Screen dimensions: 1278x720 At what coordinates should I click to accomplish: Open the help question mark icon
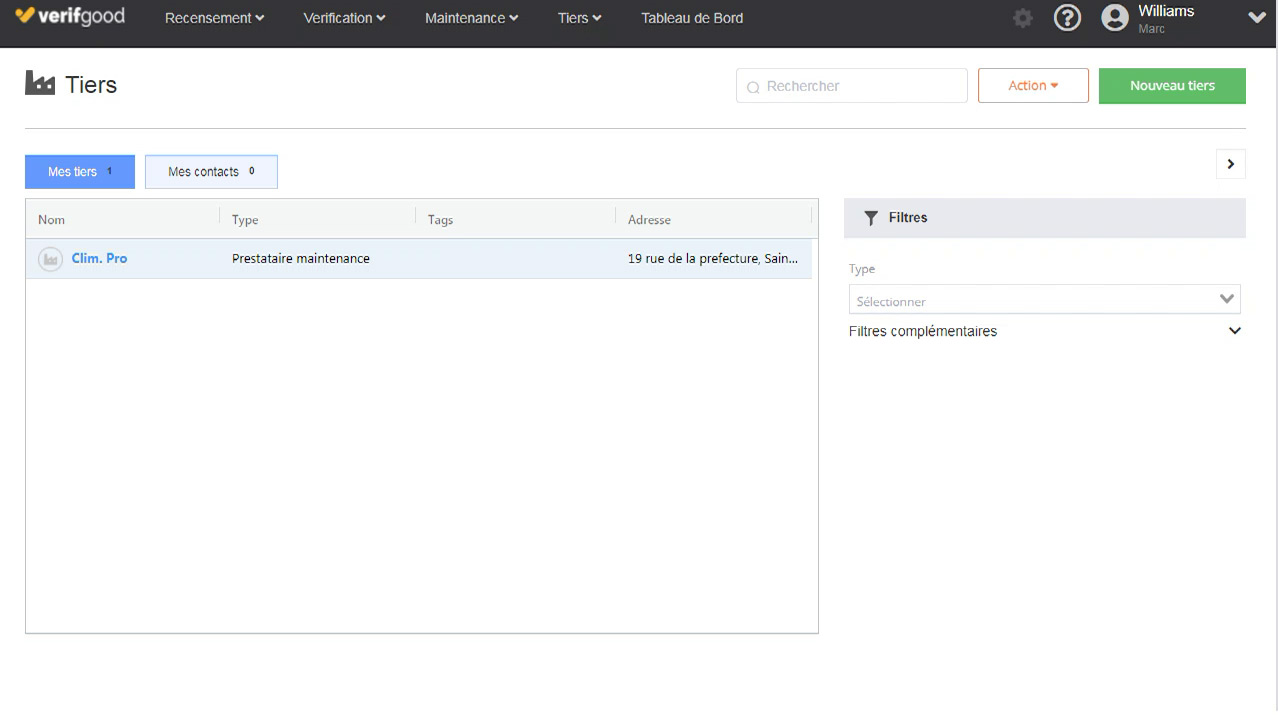pos(1067,18)
